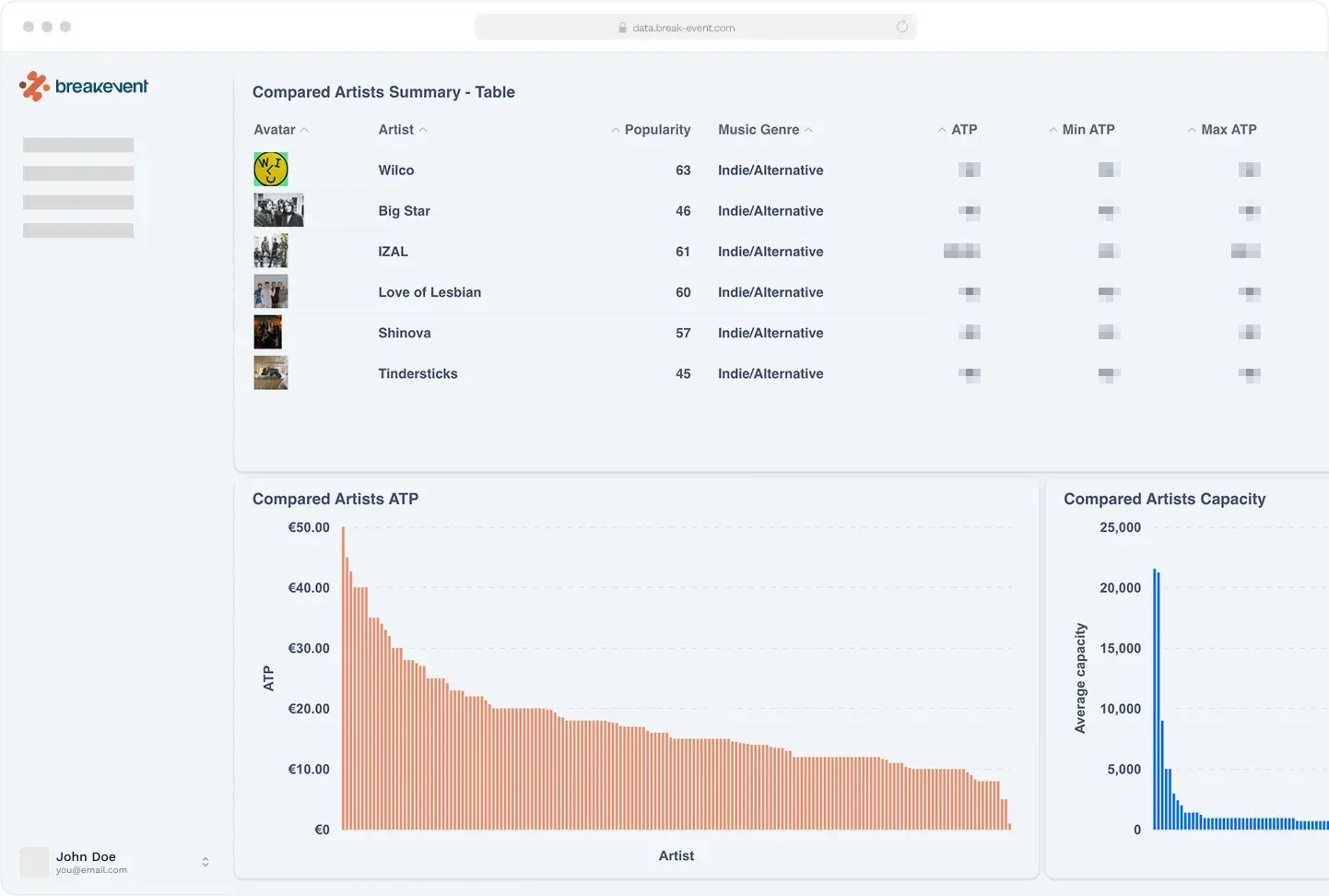Click the John Doe profile avatar
Image resolution: width=1329 pixels, height=896 pixels.
[35, 862]
